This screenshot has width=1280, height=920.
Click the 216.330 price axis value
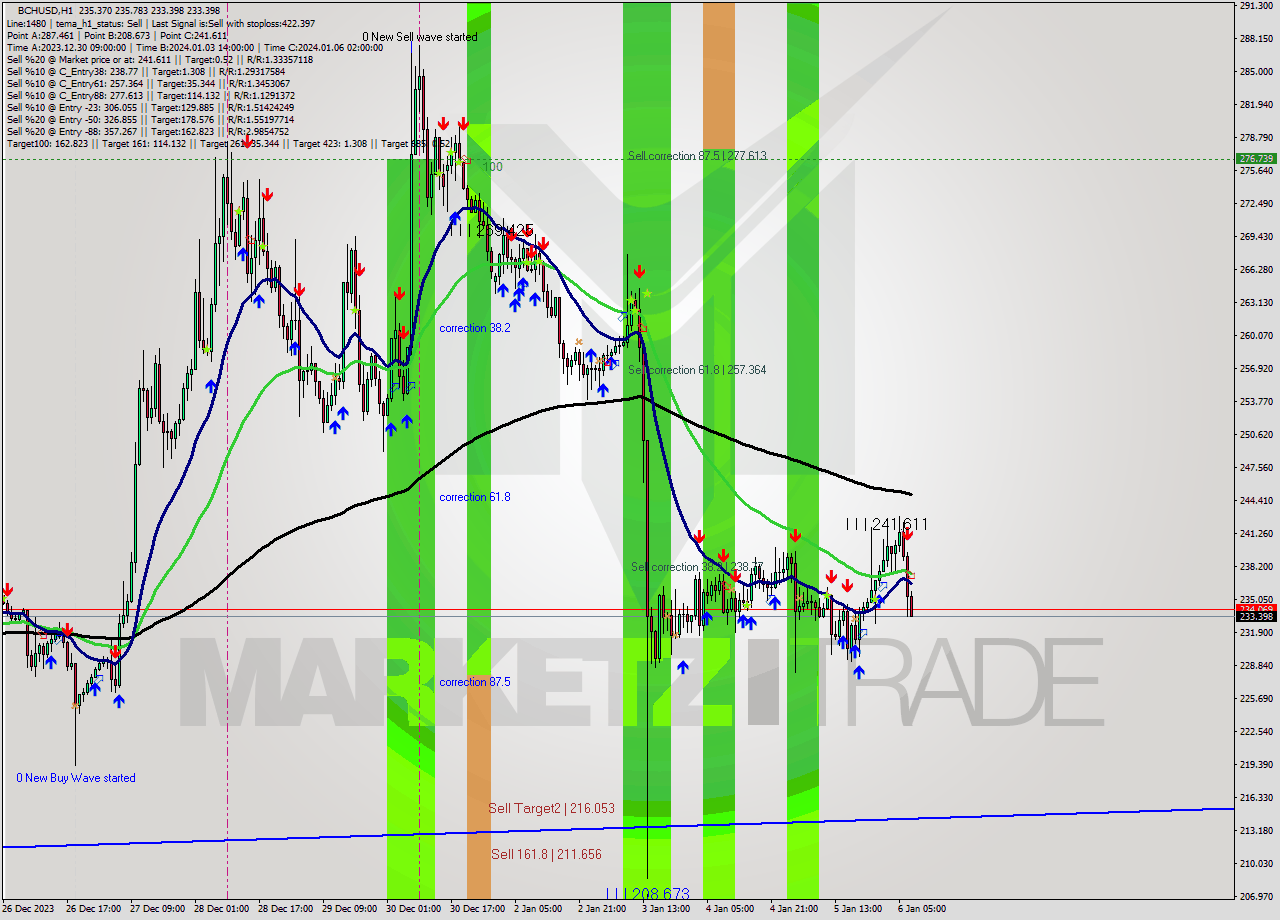1255,797
